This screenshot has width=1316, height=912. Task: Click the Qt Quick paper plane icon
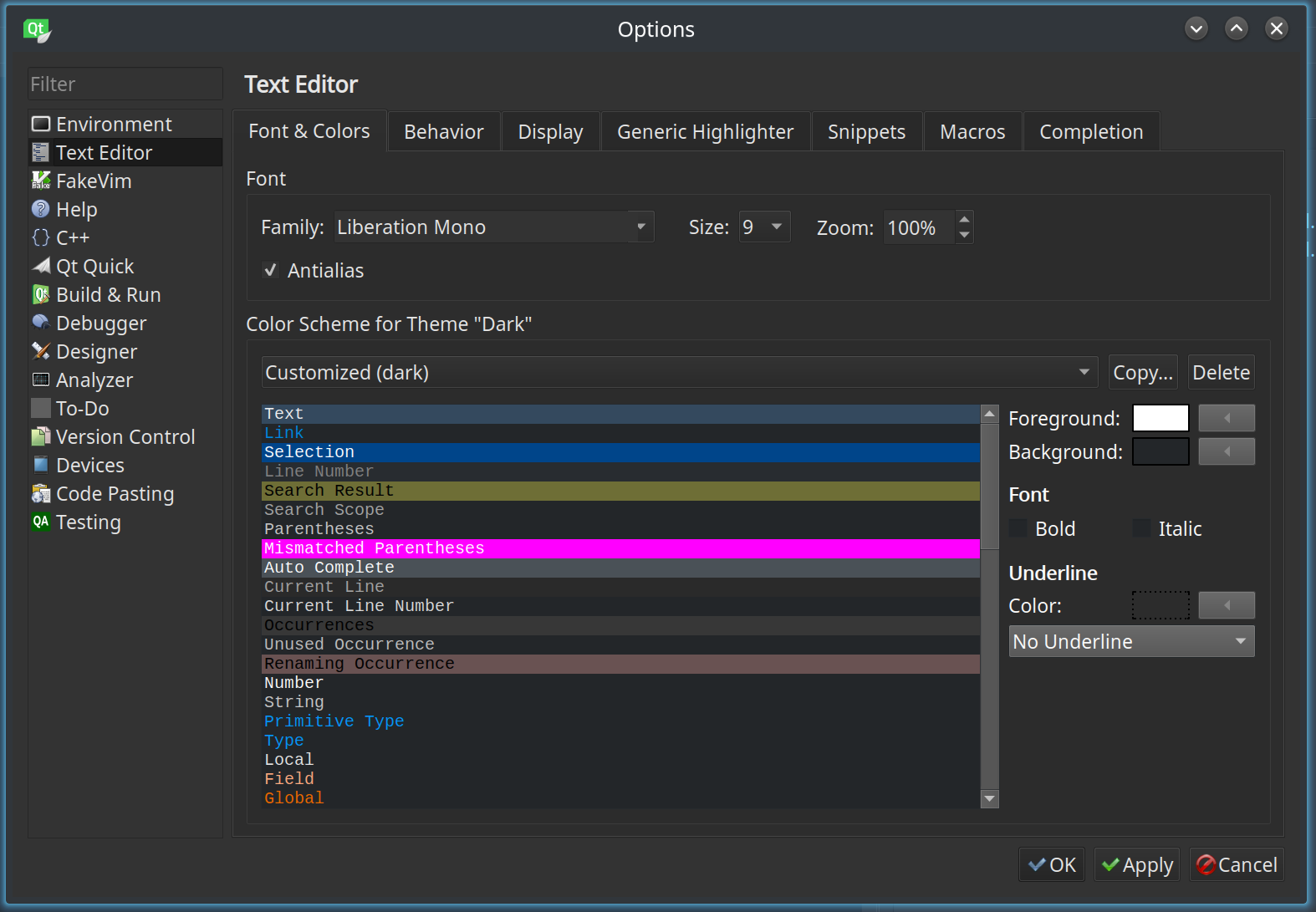click(x=41, y=266)
